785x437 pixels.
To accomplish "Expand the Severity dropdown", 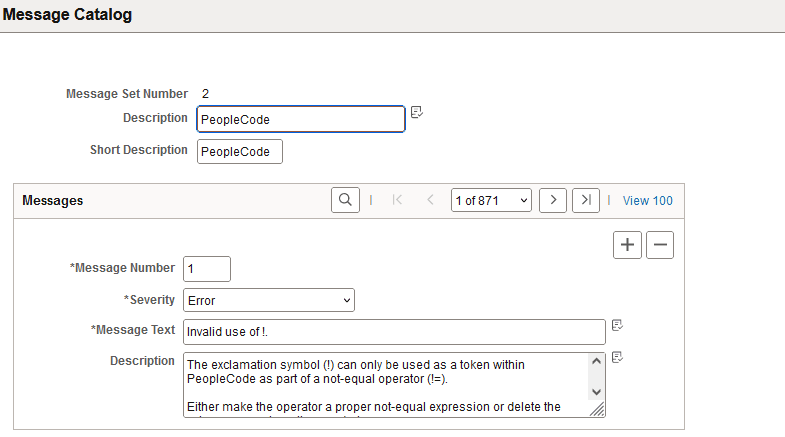I will tap(269, 300).
